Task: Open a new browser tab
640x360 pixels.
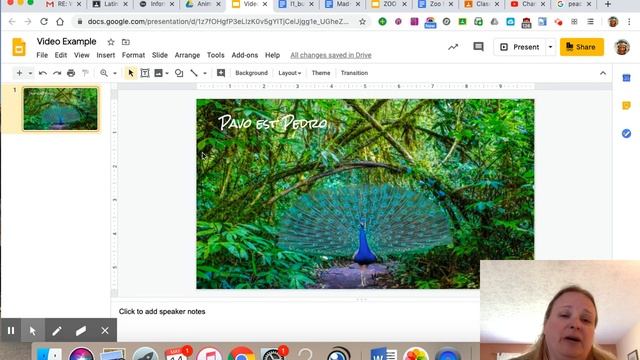Action: [x=608, y=4]
